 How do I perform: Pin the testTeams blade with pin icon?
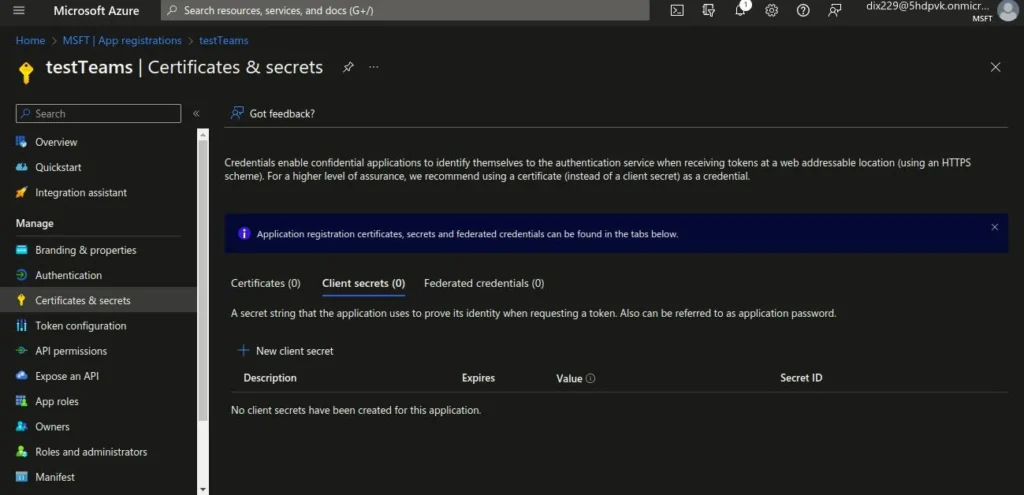[x=348, y=67]
